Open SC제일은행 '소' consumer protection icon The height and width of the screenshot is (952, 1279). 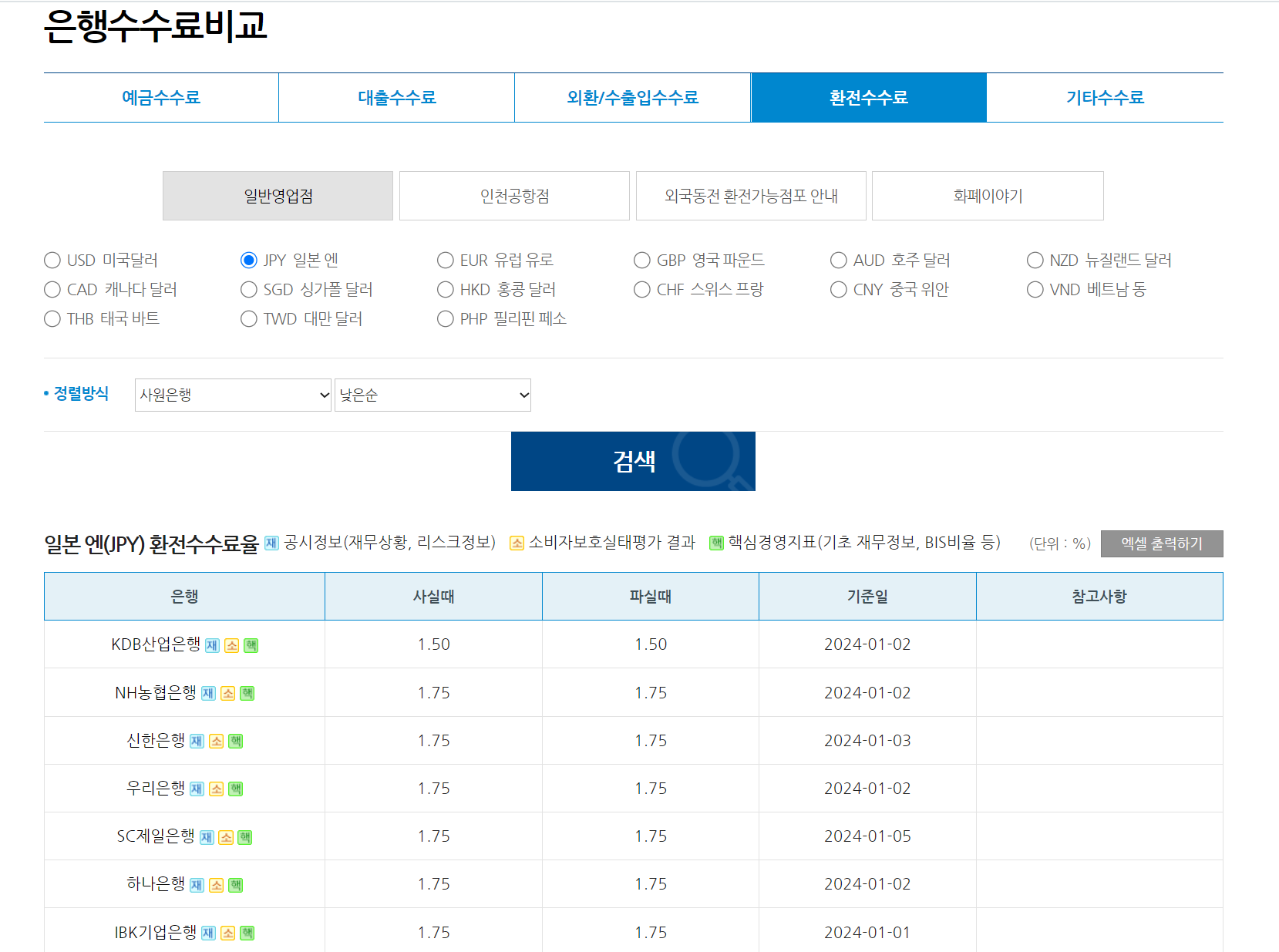point(226,837)
